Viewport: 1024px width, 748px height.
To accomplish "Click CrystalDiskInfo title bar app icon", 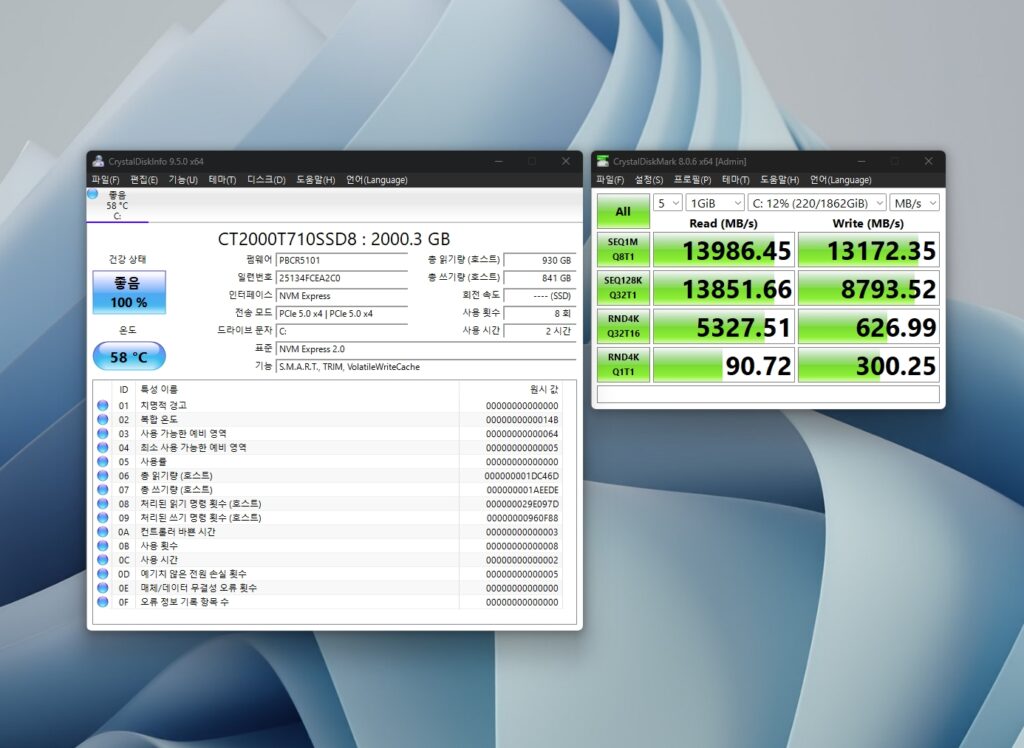I will coord(98,161).
